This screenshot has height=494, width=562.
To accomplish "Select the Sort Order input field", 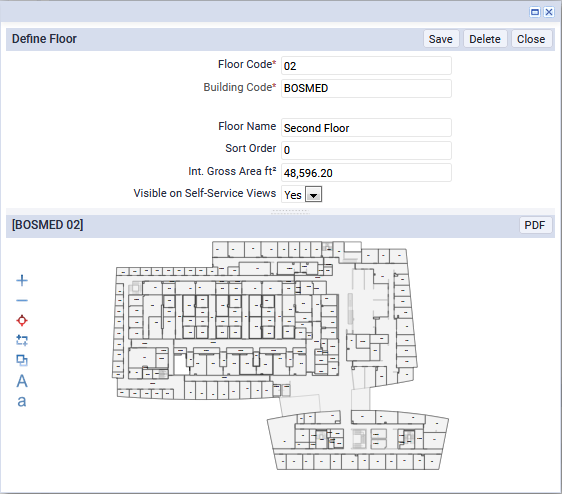I will pos(366,150).
